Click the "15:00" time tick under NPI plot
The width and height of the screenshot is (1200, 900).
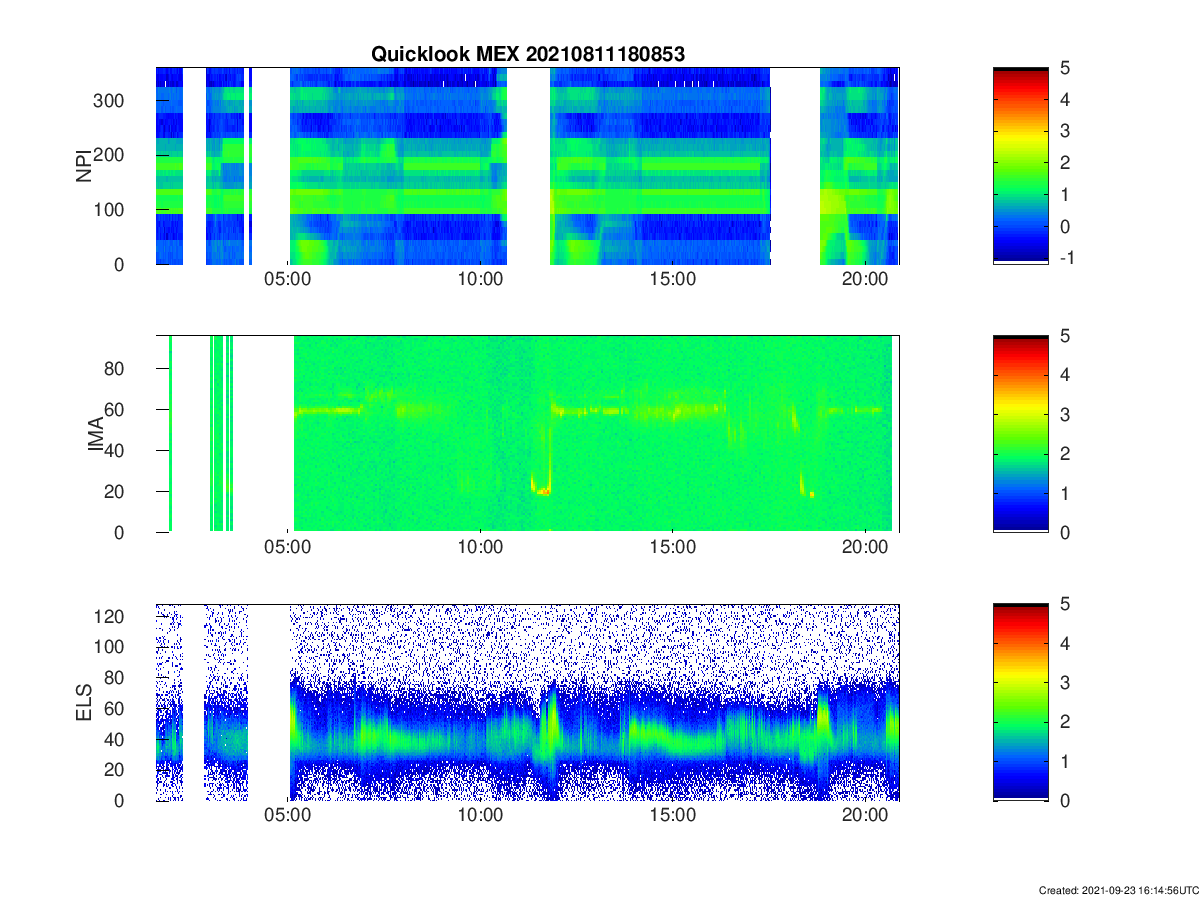click(673, 281)
